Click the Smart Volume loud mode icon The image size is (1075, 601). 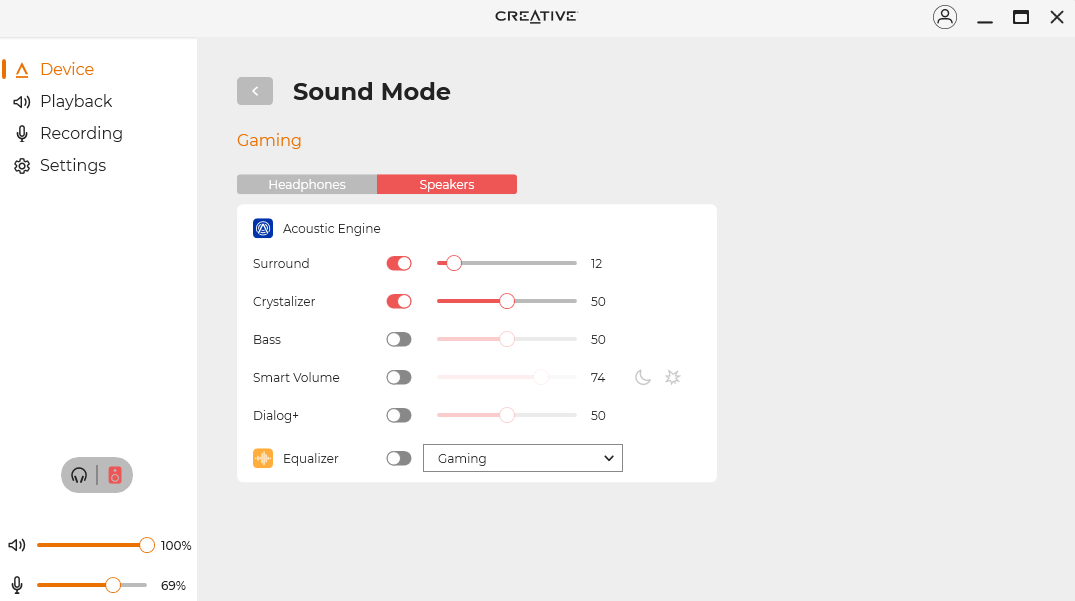point(673,377)
